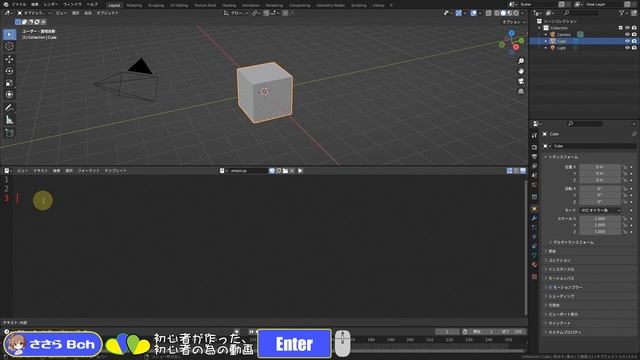This screenshot has width=640, height=360.
Task: Click Scale X value field
Action: [600, 219]
